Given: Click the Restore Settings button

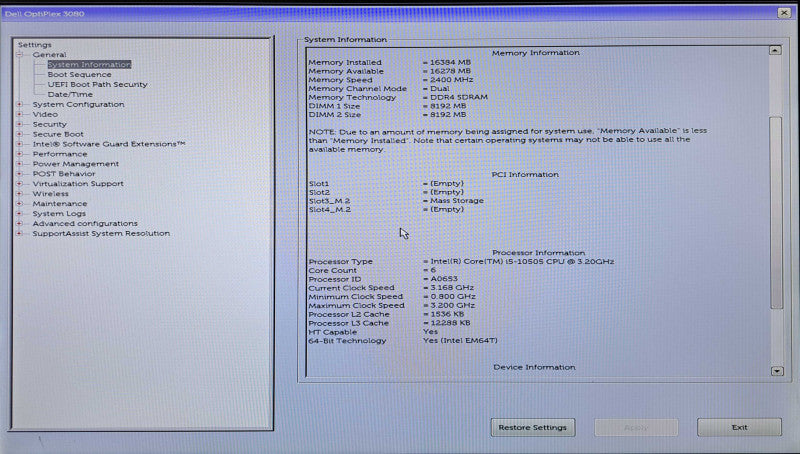Looking at the screenshot, I should pos(533,427).
